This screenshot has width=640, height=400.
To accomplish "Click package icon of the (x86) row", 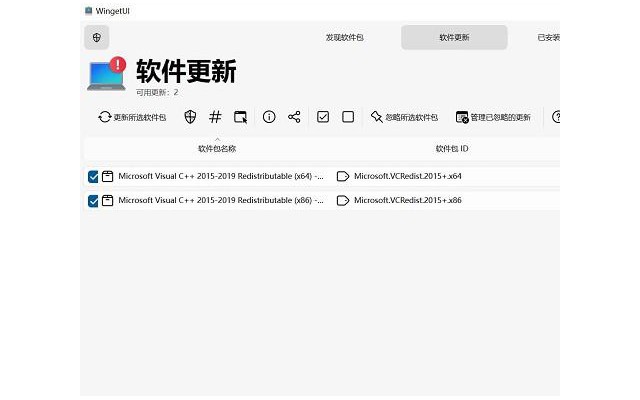I will tap(107, 200).
